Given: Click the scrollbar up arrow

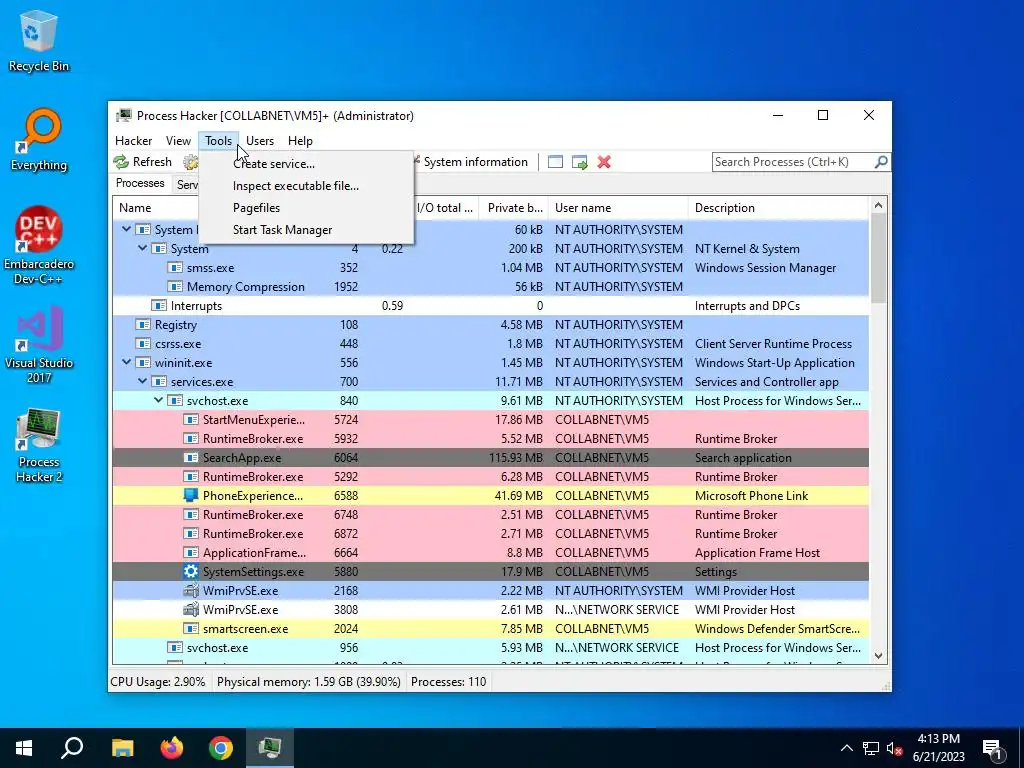Looking at the screenshot, I should pyautogui.click(x=878, y=205).
